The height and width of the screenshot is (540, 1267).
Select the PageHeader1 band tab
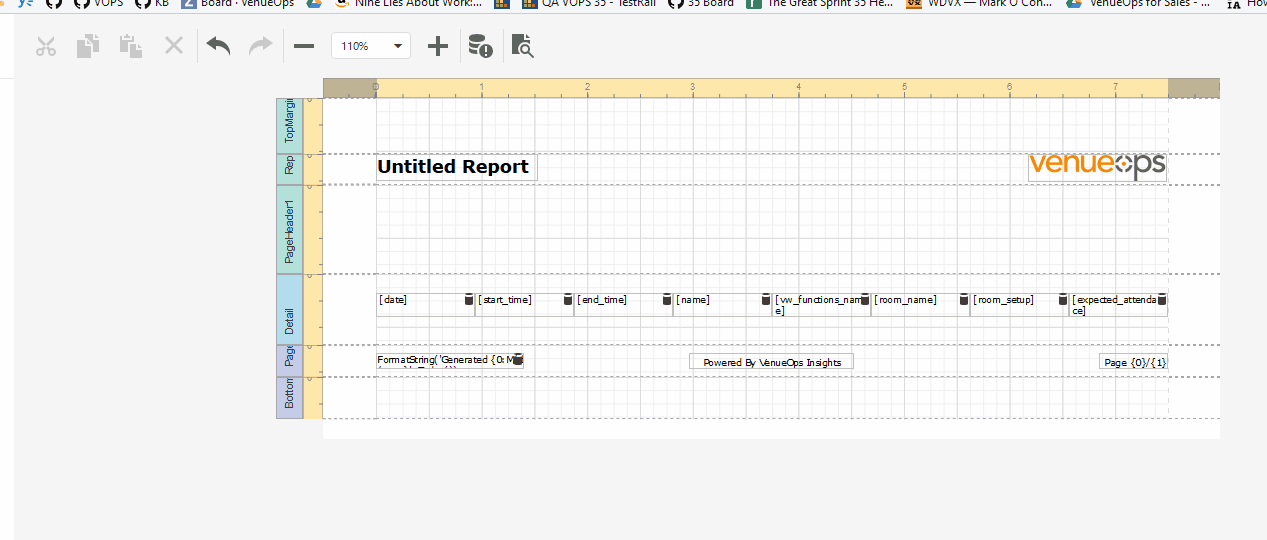click(x=289, y=229)
